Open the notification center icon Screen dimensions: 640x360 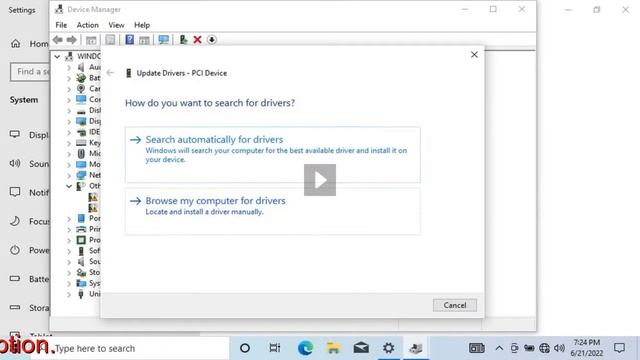tap(619, 348)
